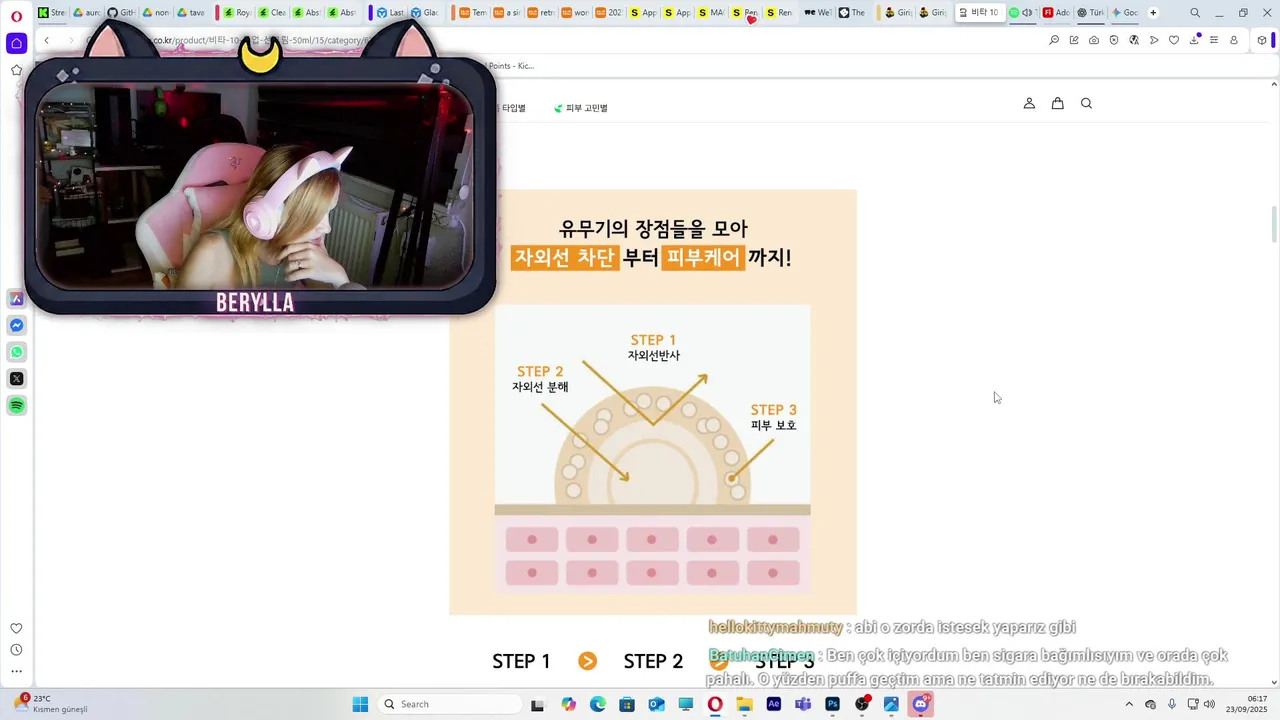
Task: Show hidden tray icons chevron
Action: [1127, 704]
